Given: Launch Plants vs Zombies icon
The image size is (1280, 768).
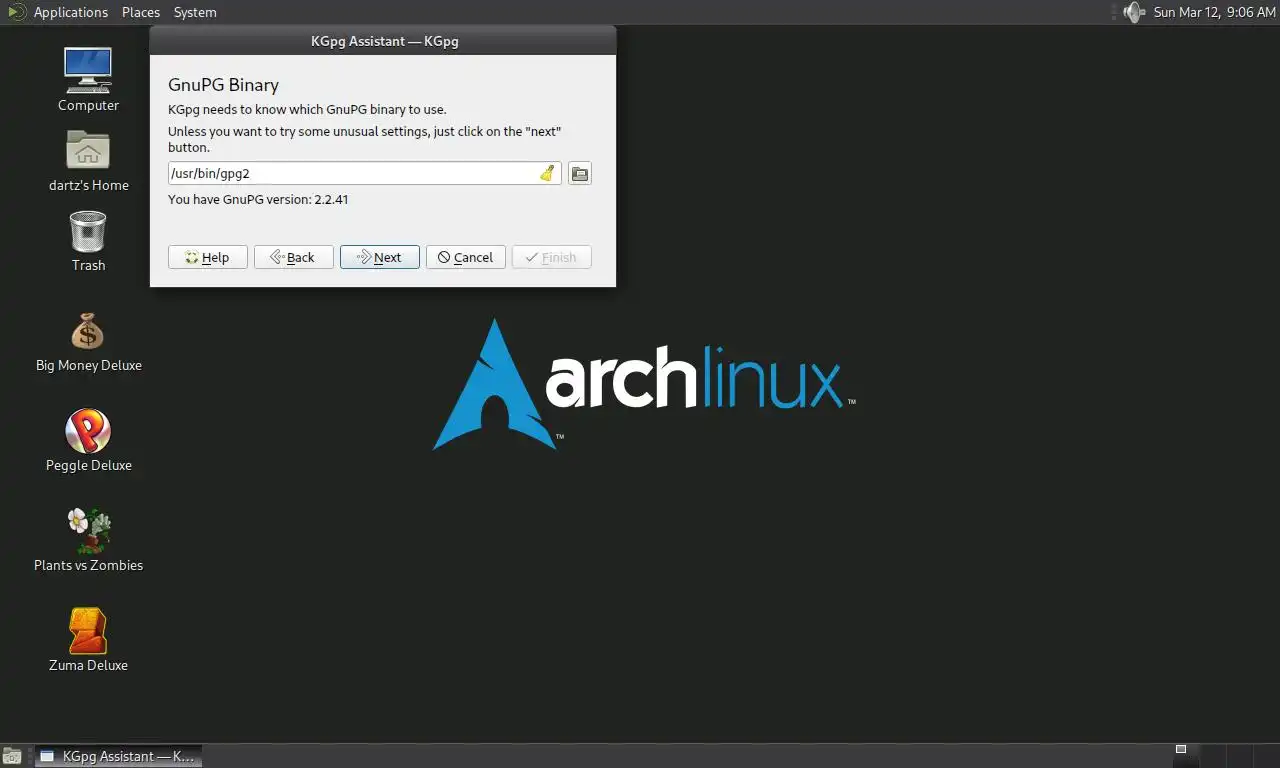Looking at the screenshot, I should (x=88, y=531).
